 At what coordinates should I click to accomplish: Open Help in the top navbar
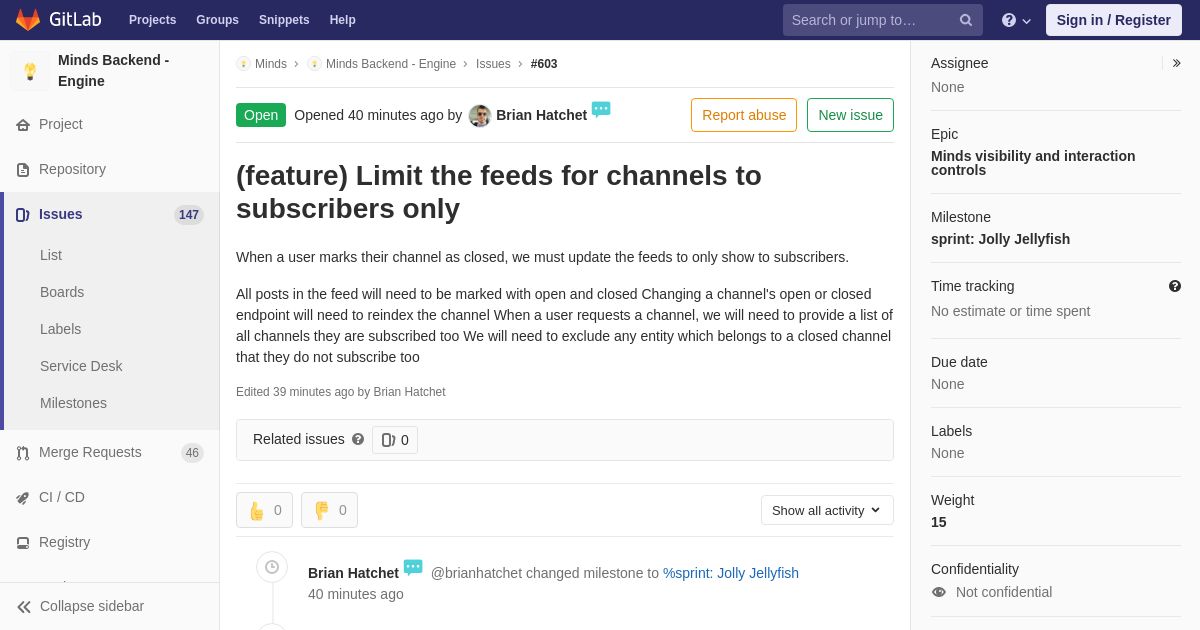(x=343, y=20)
